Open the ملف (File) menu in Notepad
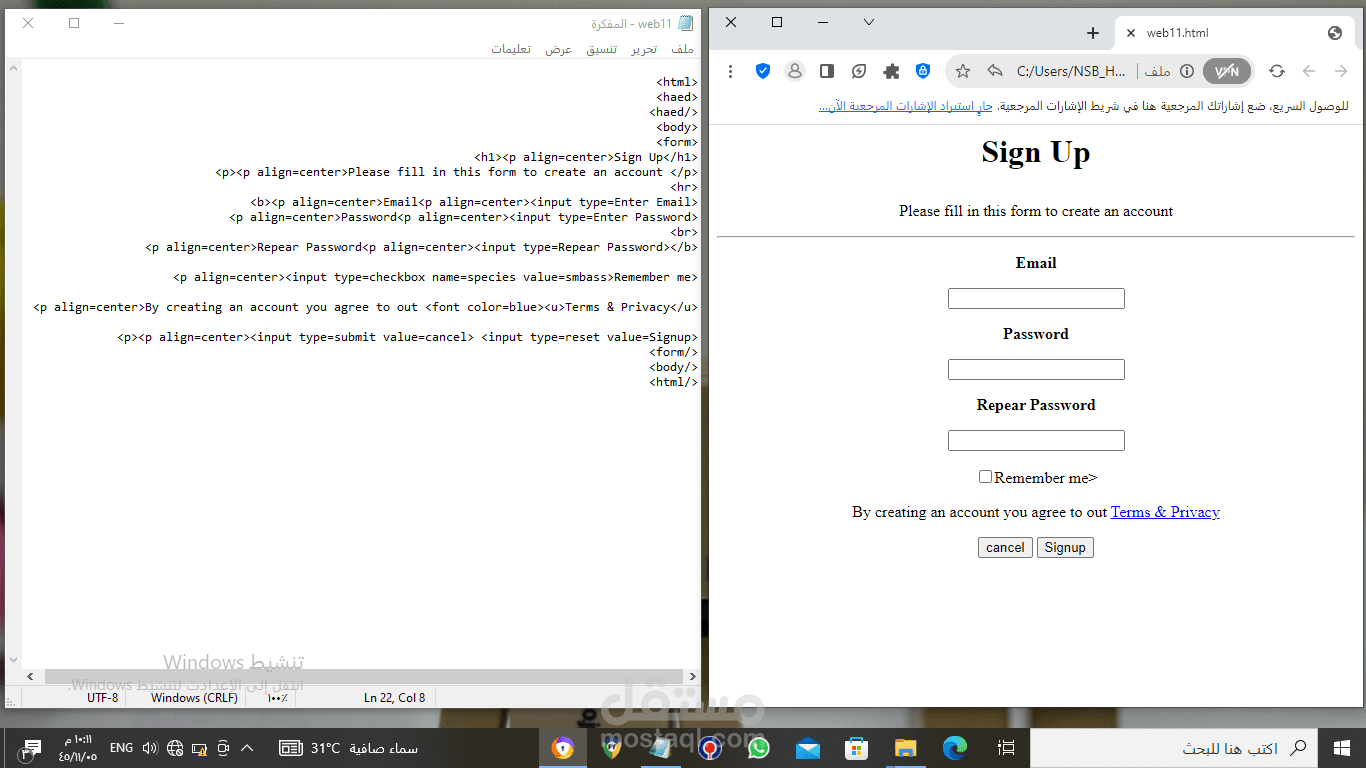The width and height of the screenshot is (1366, 768). (x=683, y=49)
